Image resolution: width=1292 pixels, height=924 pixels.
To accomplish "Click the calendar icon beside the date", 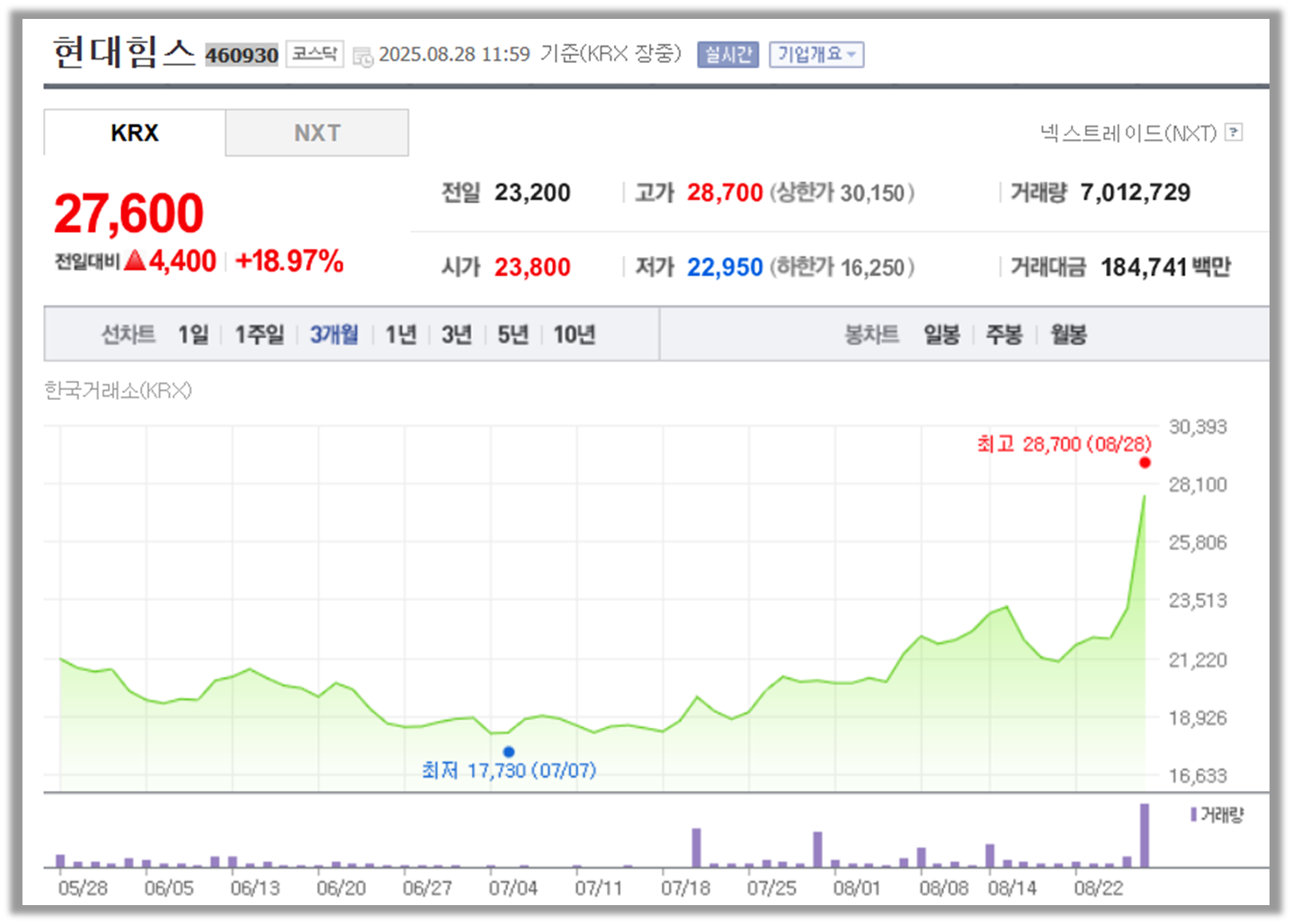I will [x=363, y=57].
